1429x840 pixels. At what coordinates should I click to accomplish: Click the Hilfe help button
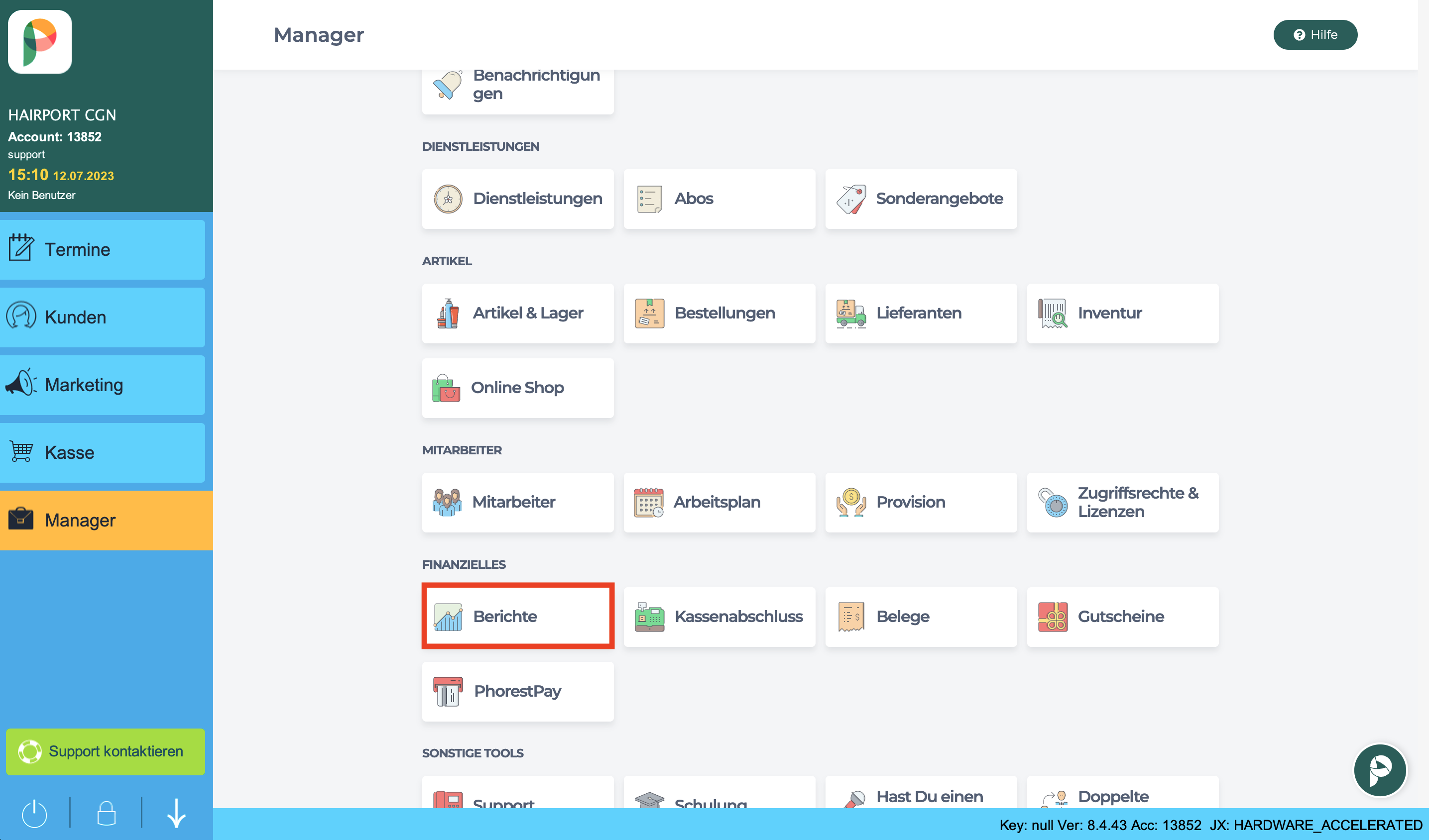[x=1315, y=34]
